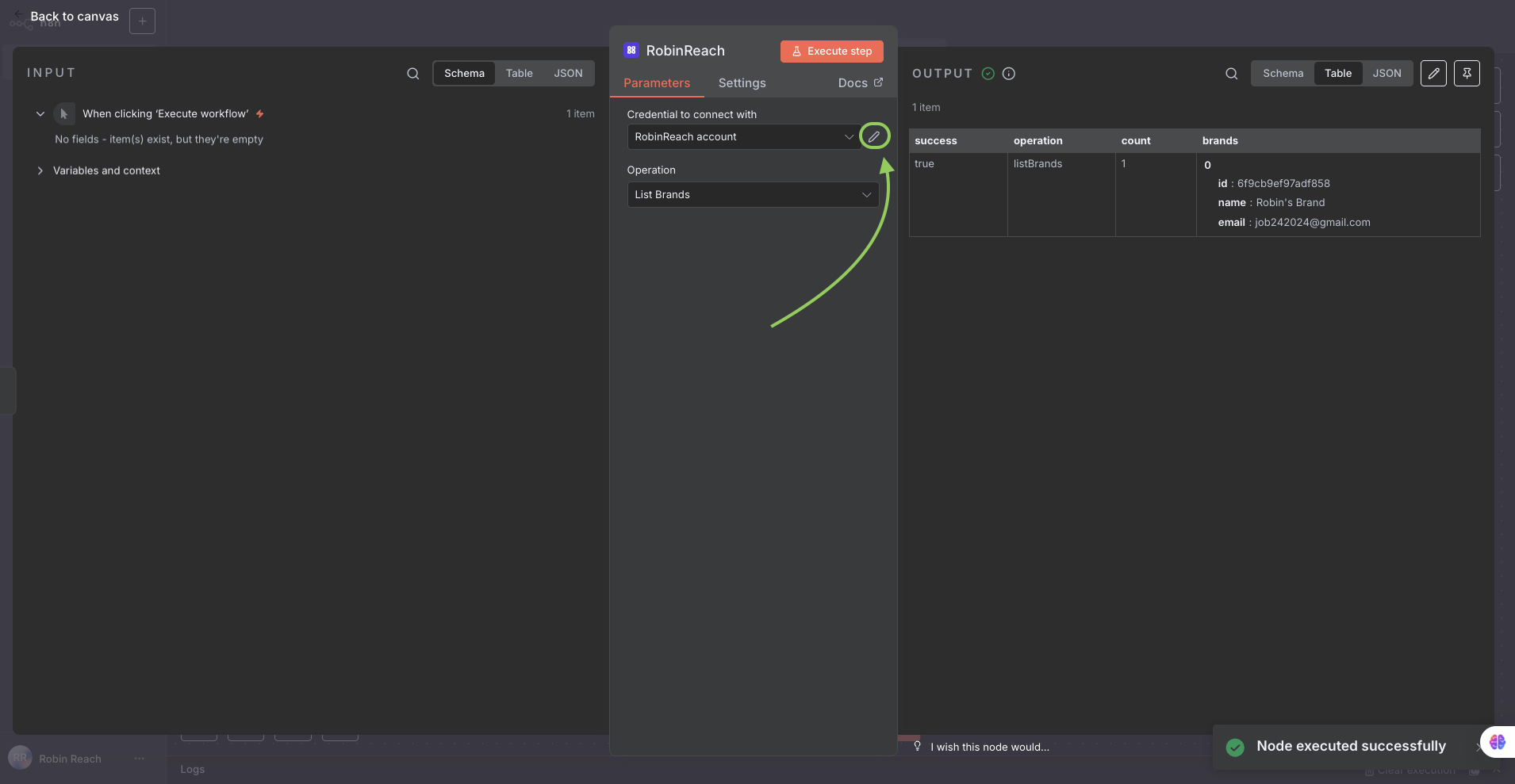Switch INPUT view to JSON
The height and width of the screenshot is (784, 1515).
pos(568,74)
